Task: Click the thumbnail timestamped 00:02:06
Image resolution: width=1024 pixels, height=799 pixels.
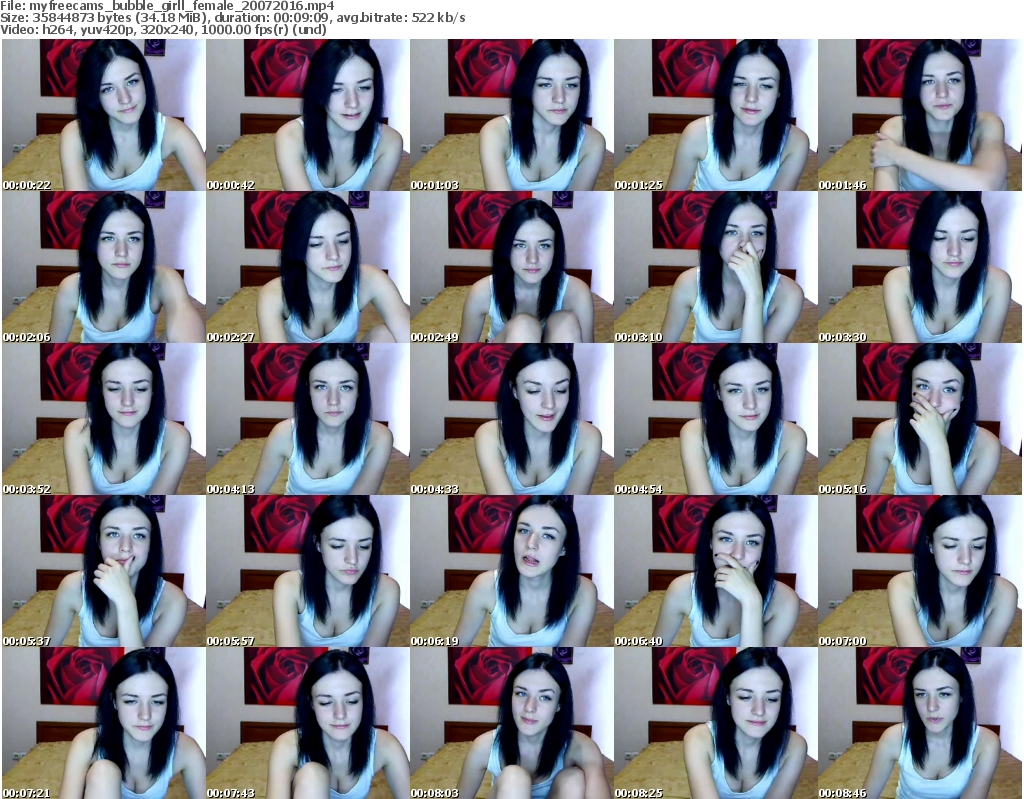Action: coord(104,267)
